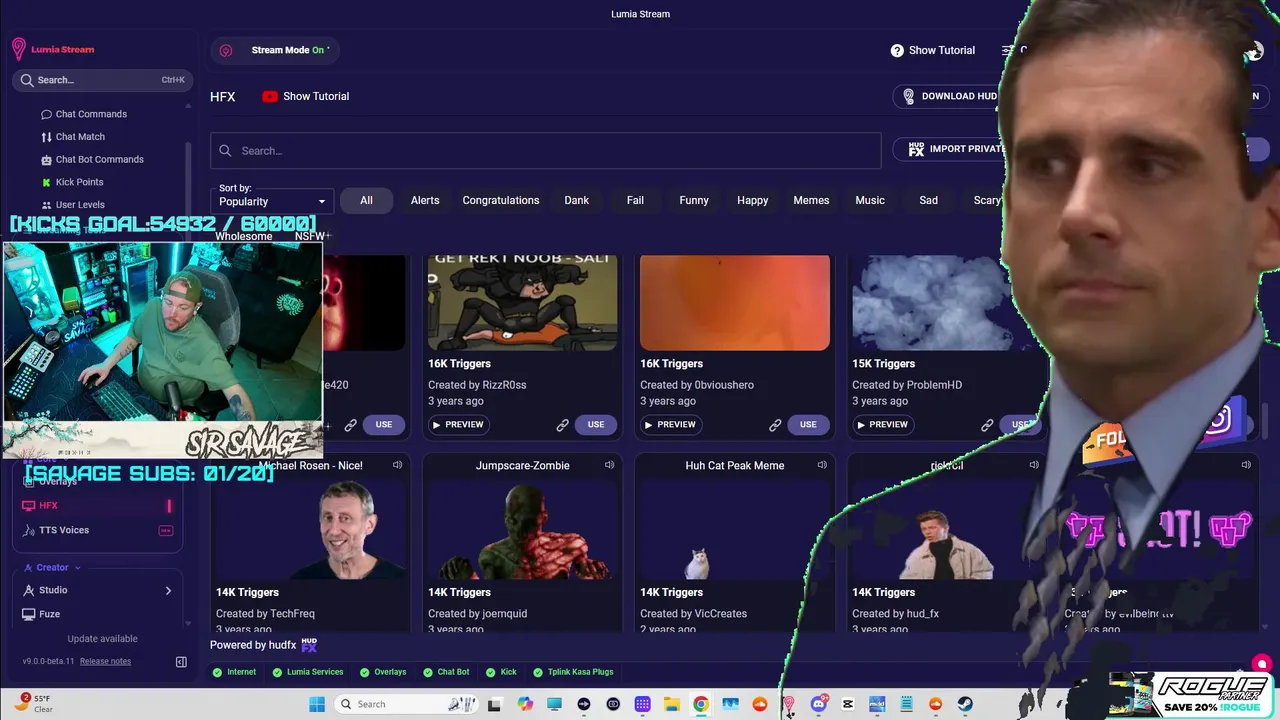1280x720 pixels.
Task: Open Google Chrome from taskbar
Action: coord(701,704)
